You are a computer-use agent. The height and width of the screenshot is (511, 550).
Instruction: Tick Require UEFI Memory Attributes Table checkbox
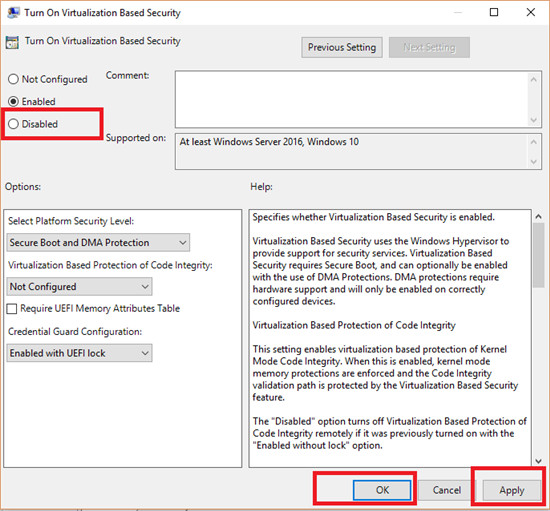12,309
